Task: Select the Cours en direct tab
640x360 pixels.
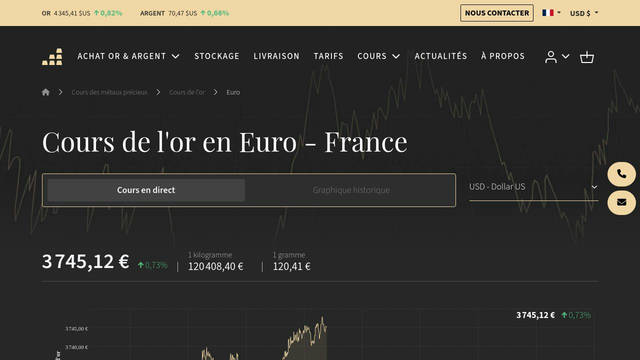Action: click(x=146, y=190)
